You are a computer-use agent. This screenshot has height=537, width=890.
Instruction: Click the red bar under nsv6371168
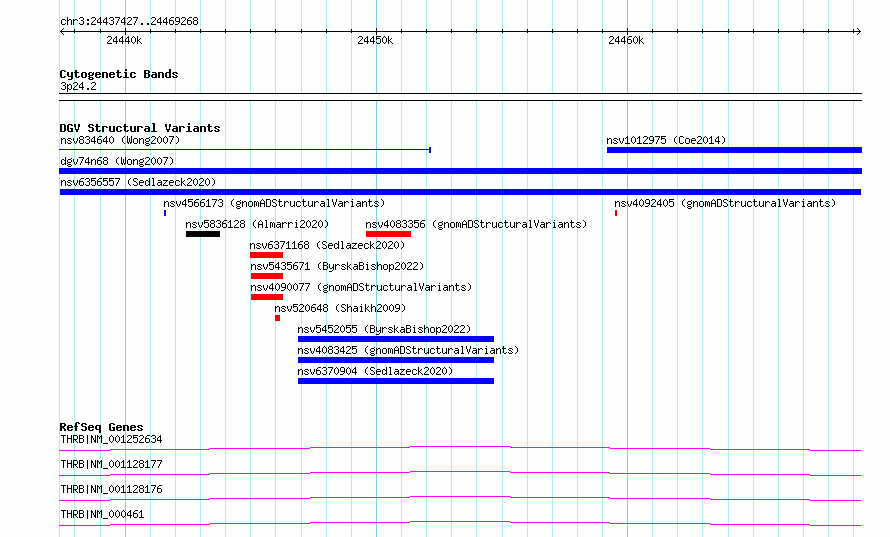click(x=266, y=255)
